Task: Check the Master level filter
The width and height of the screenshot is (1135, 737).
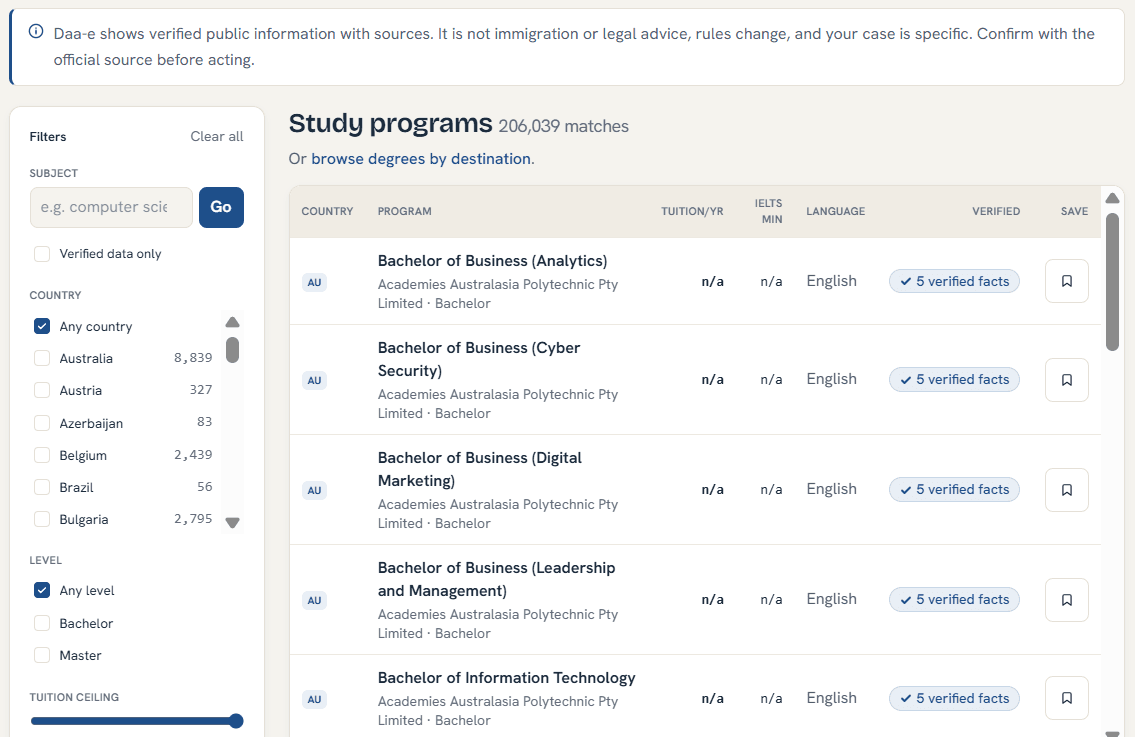Action: (x=42, y=655)
